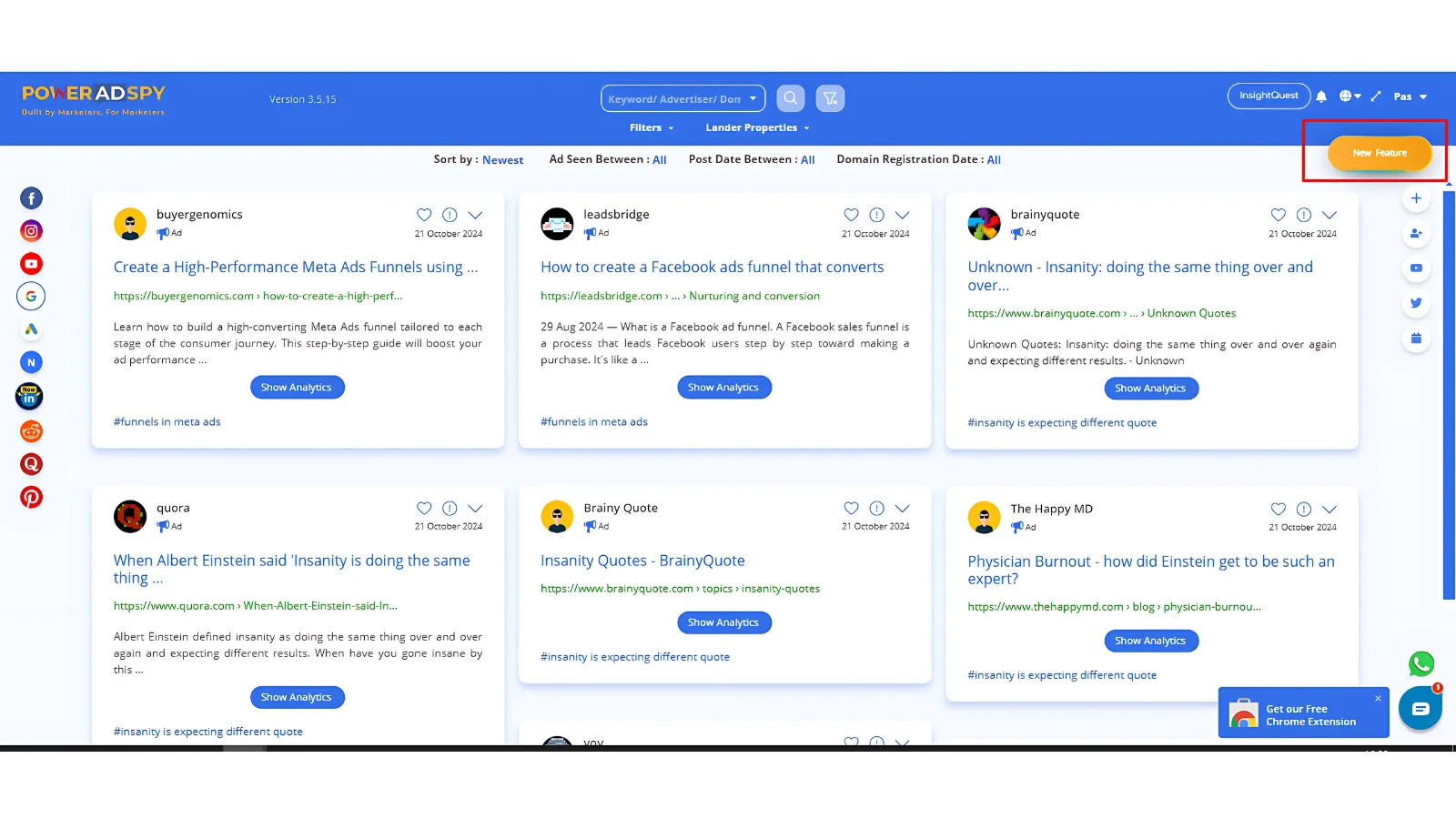The height and width of the screenshot is (819, 1456).
Task: Show Analytics for Brainy Quote ad
Action: tap(723, 622)
